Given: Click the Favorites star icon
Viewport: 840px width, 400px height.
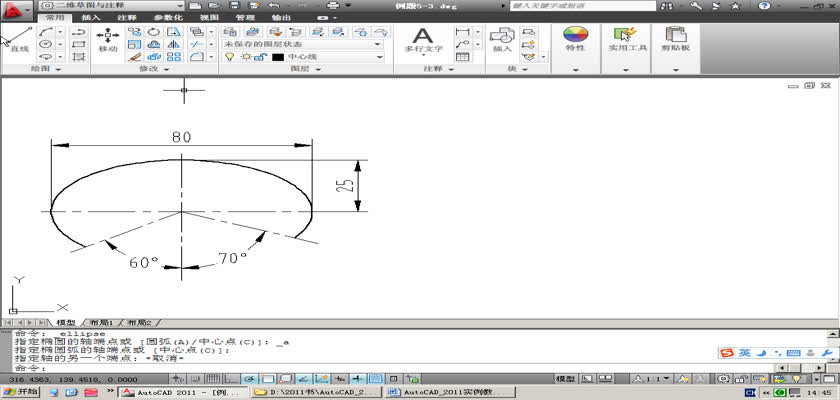Looking at the screenshot, I should point(736,6).
